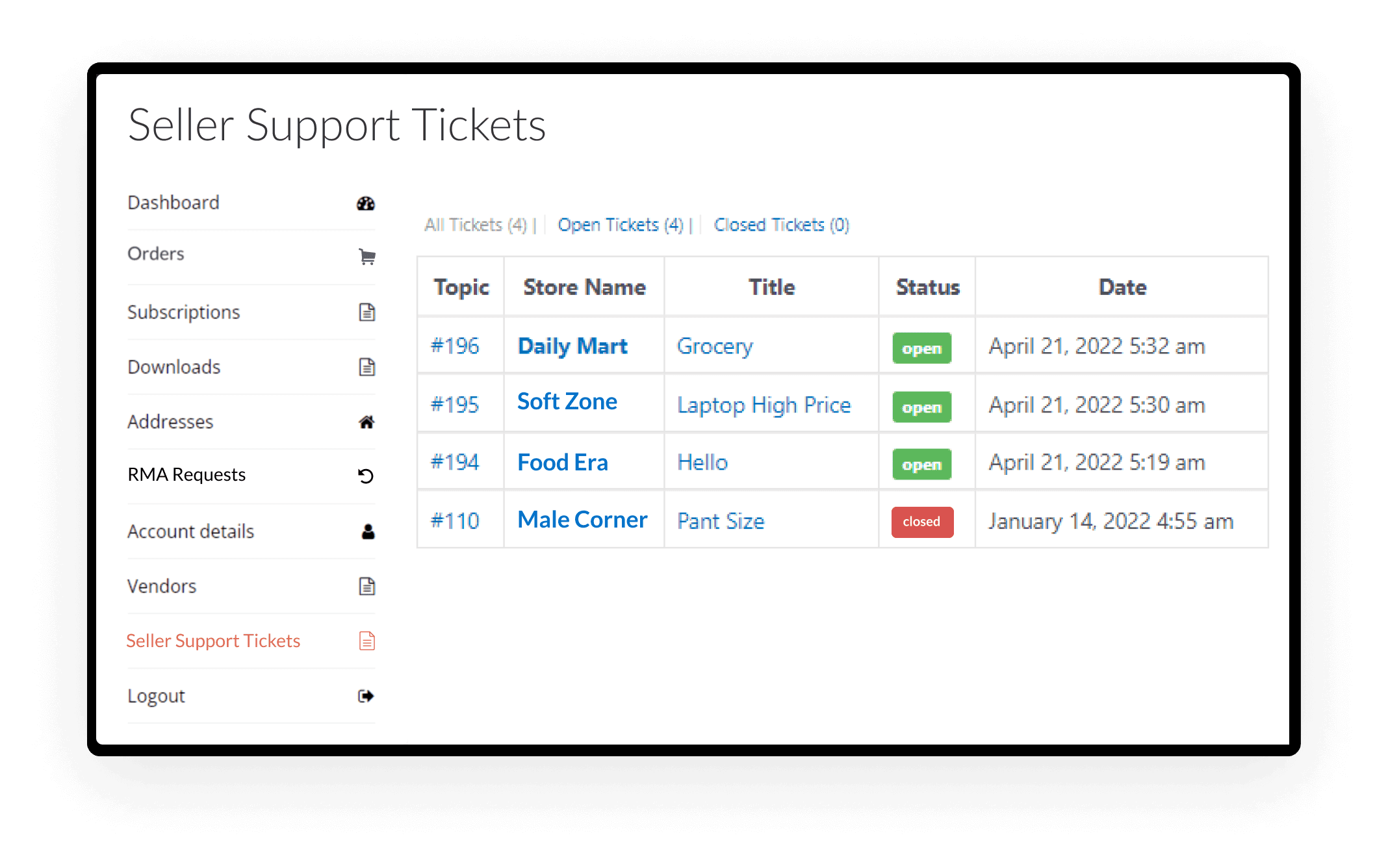Click the Logout exit arrow icon
Image resolution: width=1388 pixels, height=868 pixels.
pos(366,696)
